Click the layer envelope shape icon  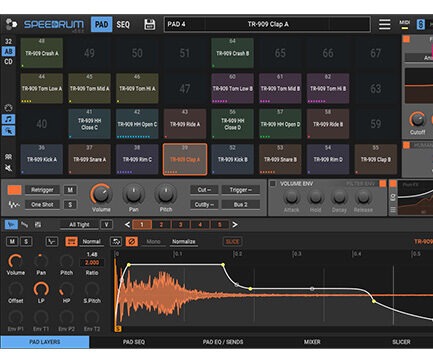52,241
